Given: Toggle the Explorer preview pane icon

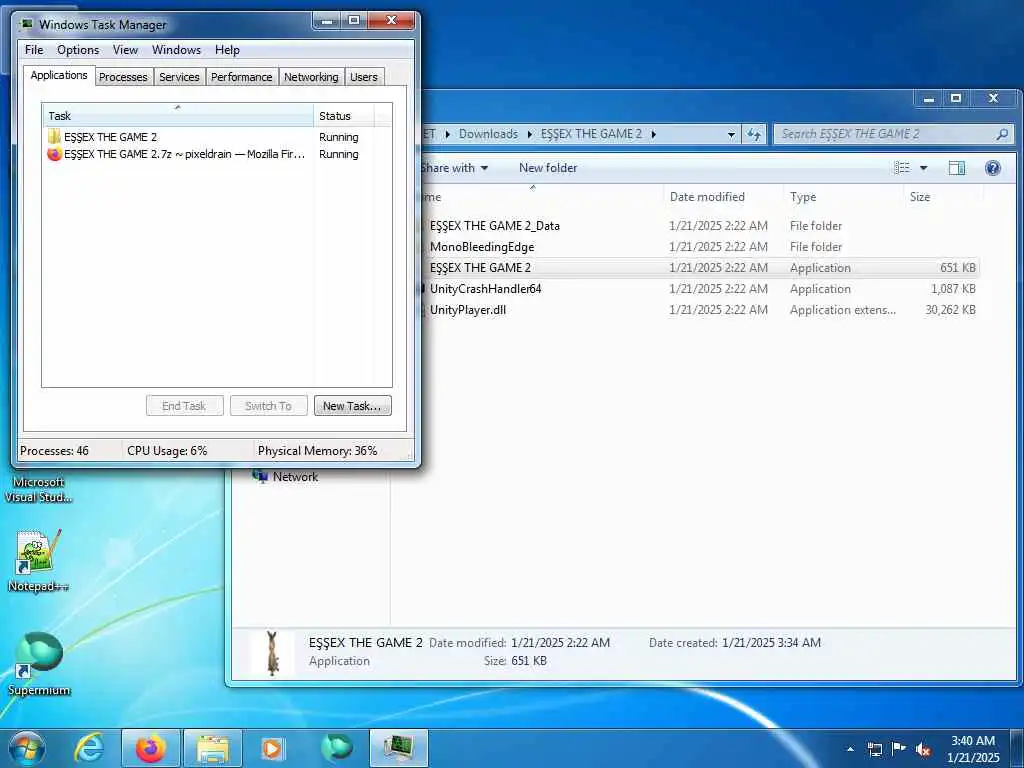Looking at the screenshot, I should pyautogui.click(x=957, y=168).
